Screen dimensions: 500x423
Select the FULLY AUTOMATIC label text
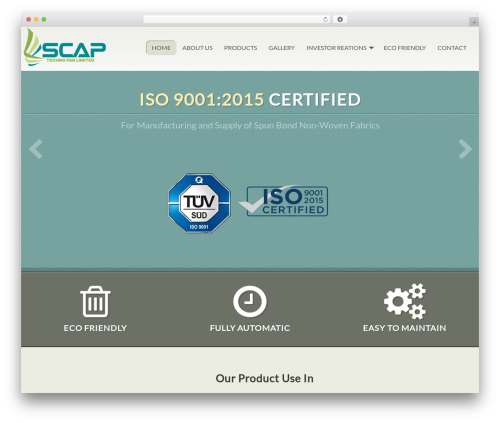(250, 328)
